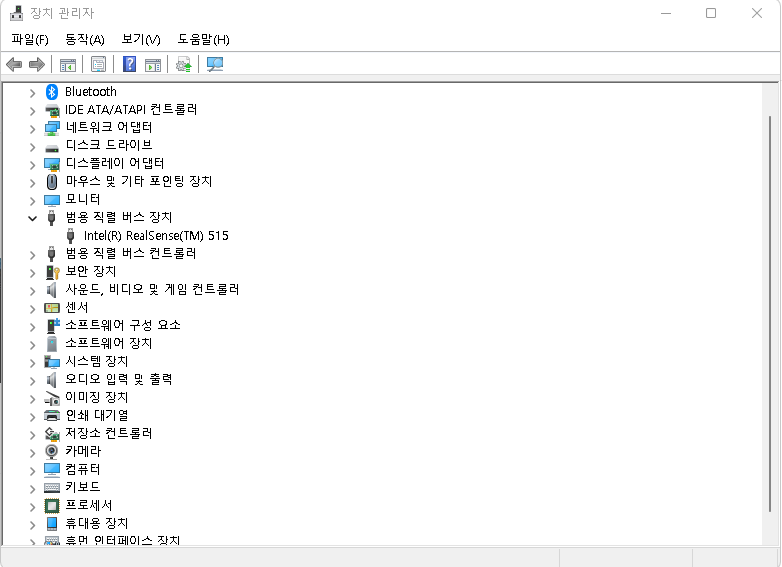Expand the 컴퓨터 node
Viewport: 782px width, 567px height.
(x=32, y=471)
